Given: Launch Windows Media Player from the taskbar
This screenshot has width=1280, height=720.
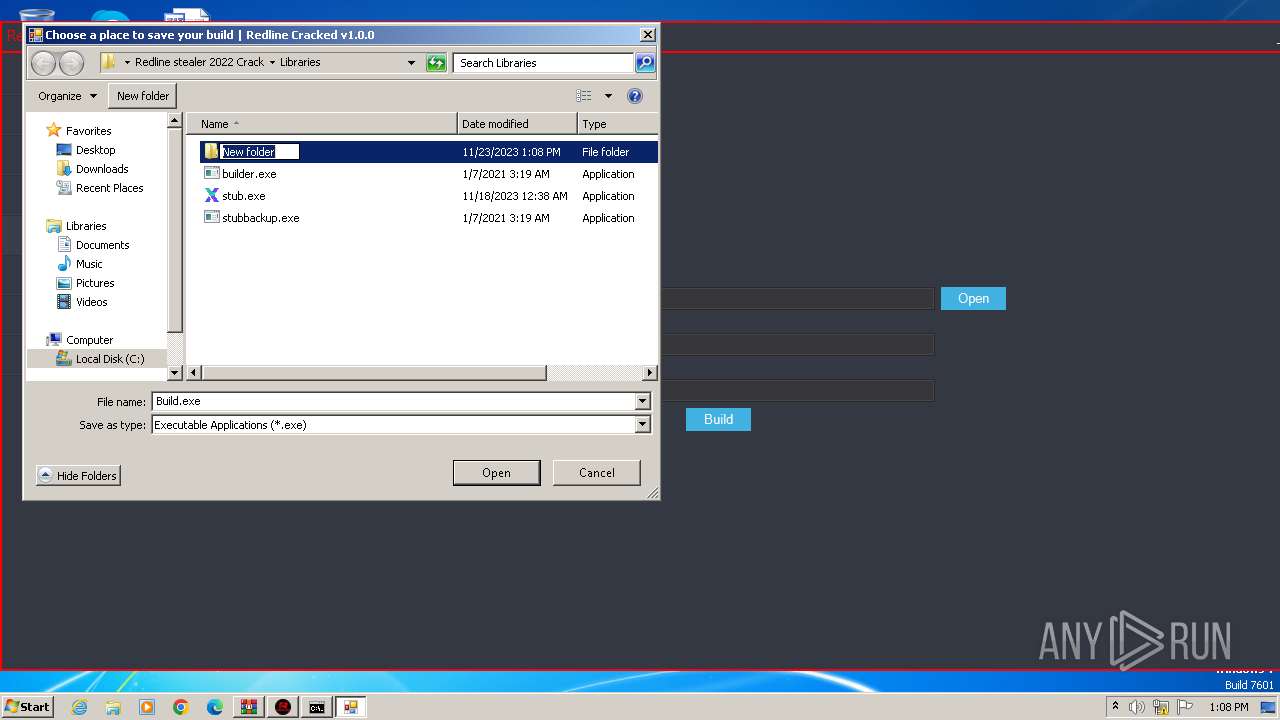Looking at the screenshot, I should point(147,707).
